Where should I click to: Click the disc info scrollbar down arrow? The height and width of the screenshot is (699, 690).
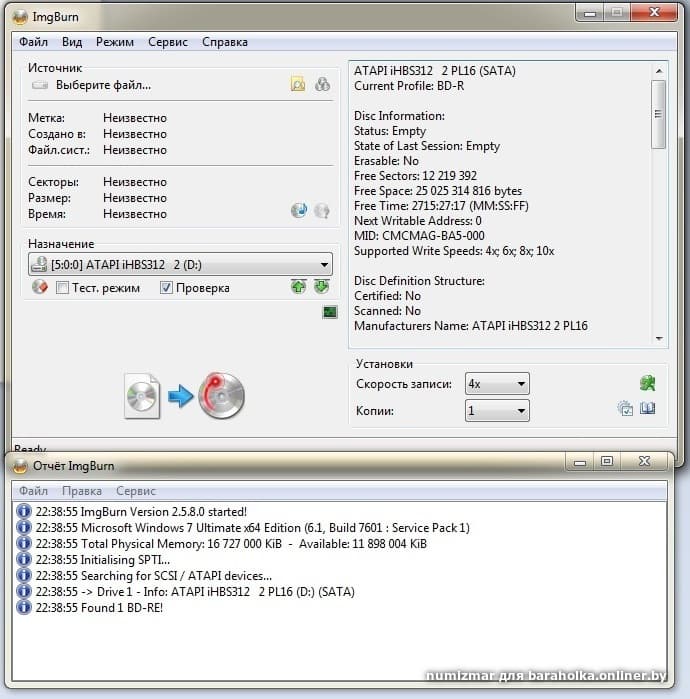[x=659, y=339]
